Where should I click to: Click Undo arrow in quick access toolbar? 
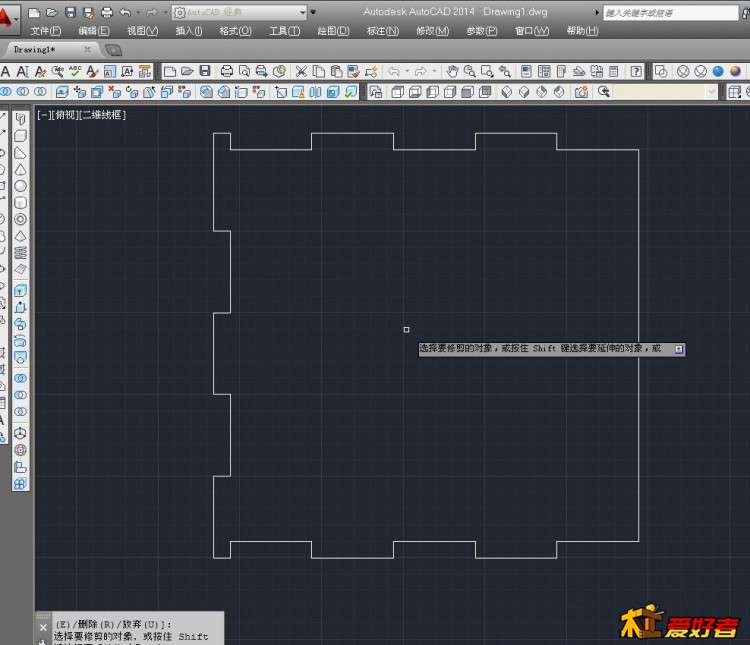[126, 12]
